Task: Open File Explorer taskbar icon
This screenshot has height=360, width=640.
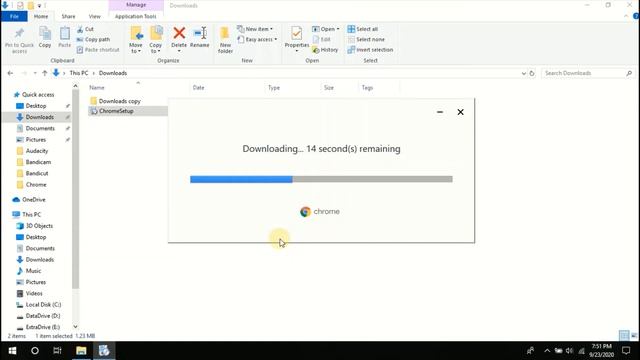Action: tap(81, 351)
